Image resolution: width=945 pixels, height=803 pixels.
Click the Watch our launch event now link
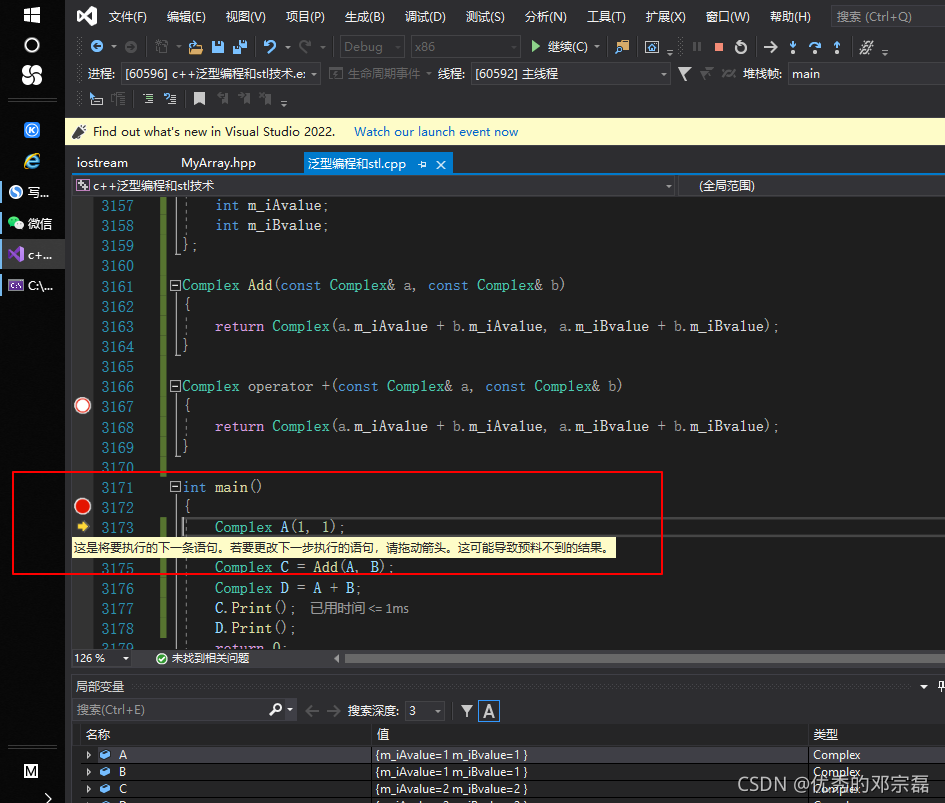click(436, 131)
